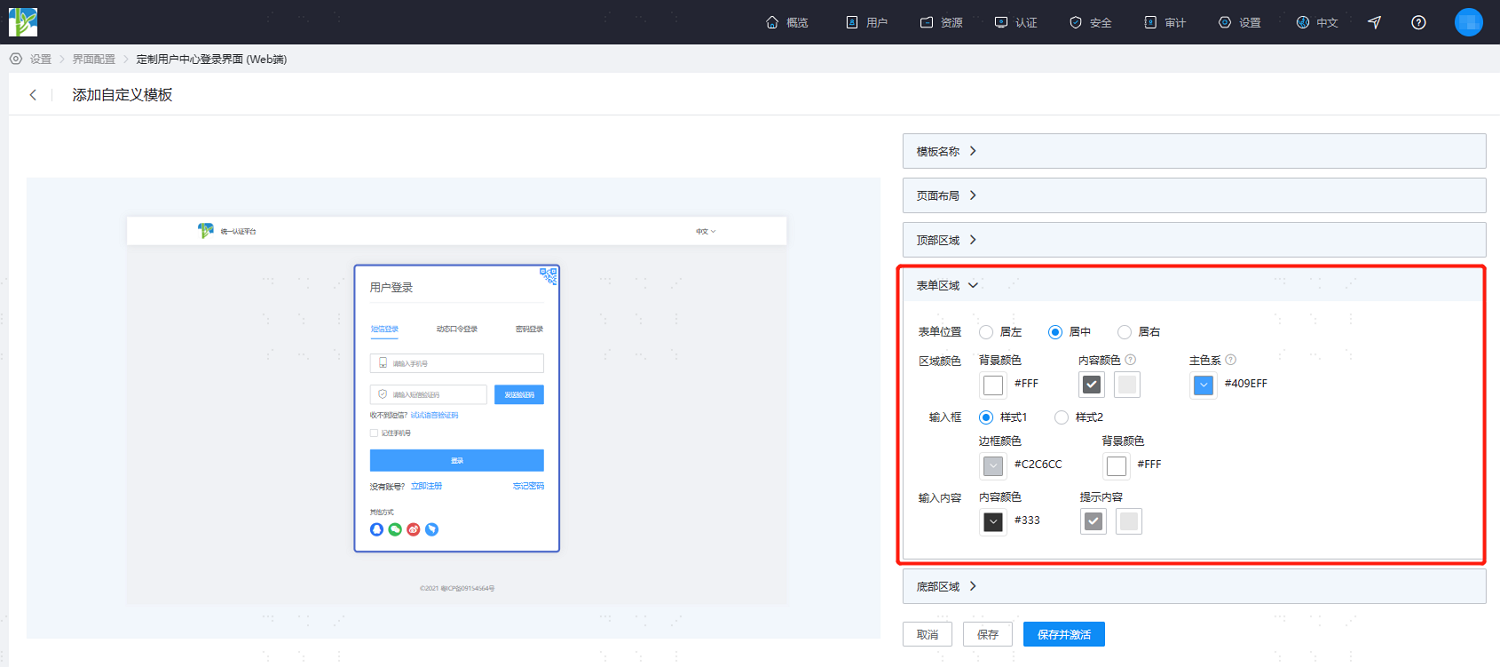Click the help icon beside 内容颜色 under 区域颜色

tap(1131, 360)
